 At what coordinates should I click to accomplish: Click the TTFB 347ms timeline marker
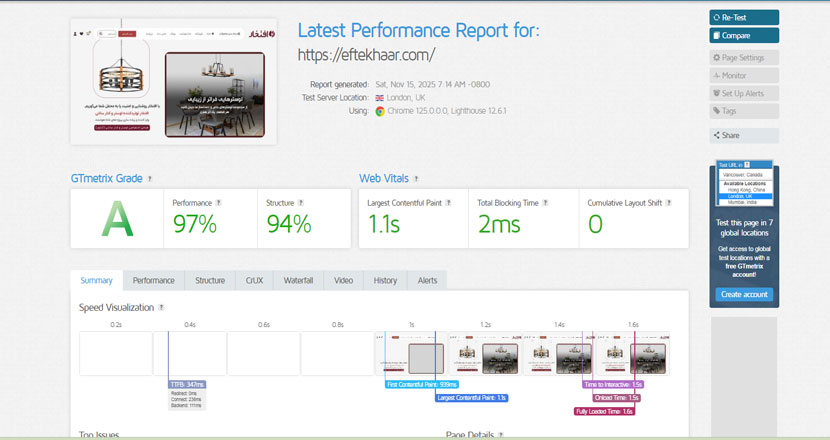[x=187, y=384]
